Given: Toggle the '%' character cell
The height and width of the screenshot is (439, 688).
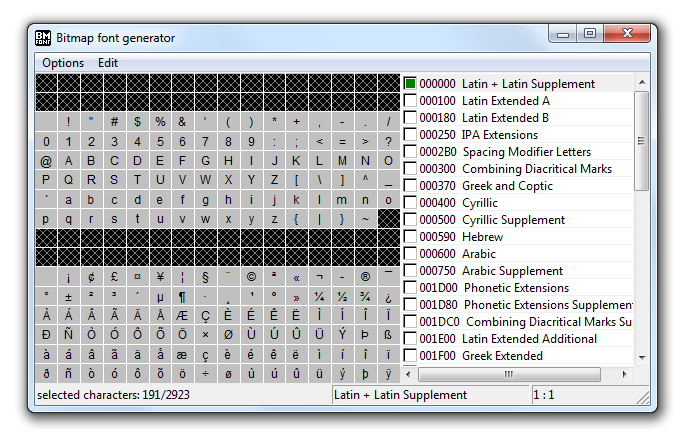Looking at the screenshot, I should pos(160,122).
